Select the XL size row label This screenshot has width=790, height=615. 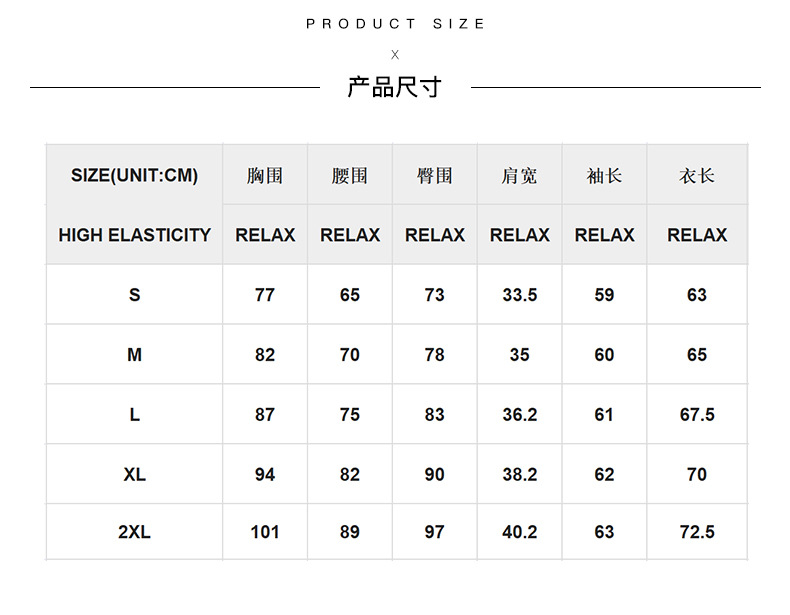click(135, 474)
